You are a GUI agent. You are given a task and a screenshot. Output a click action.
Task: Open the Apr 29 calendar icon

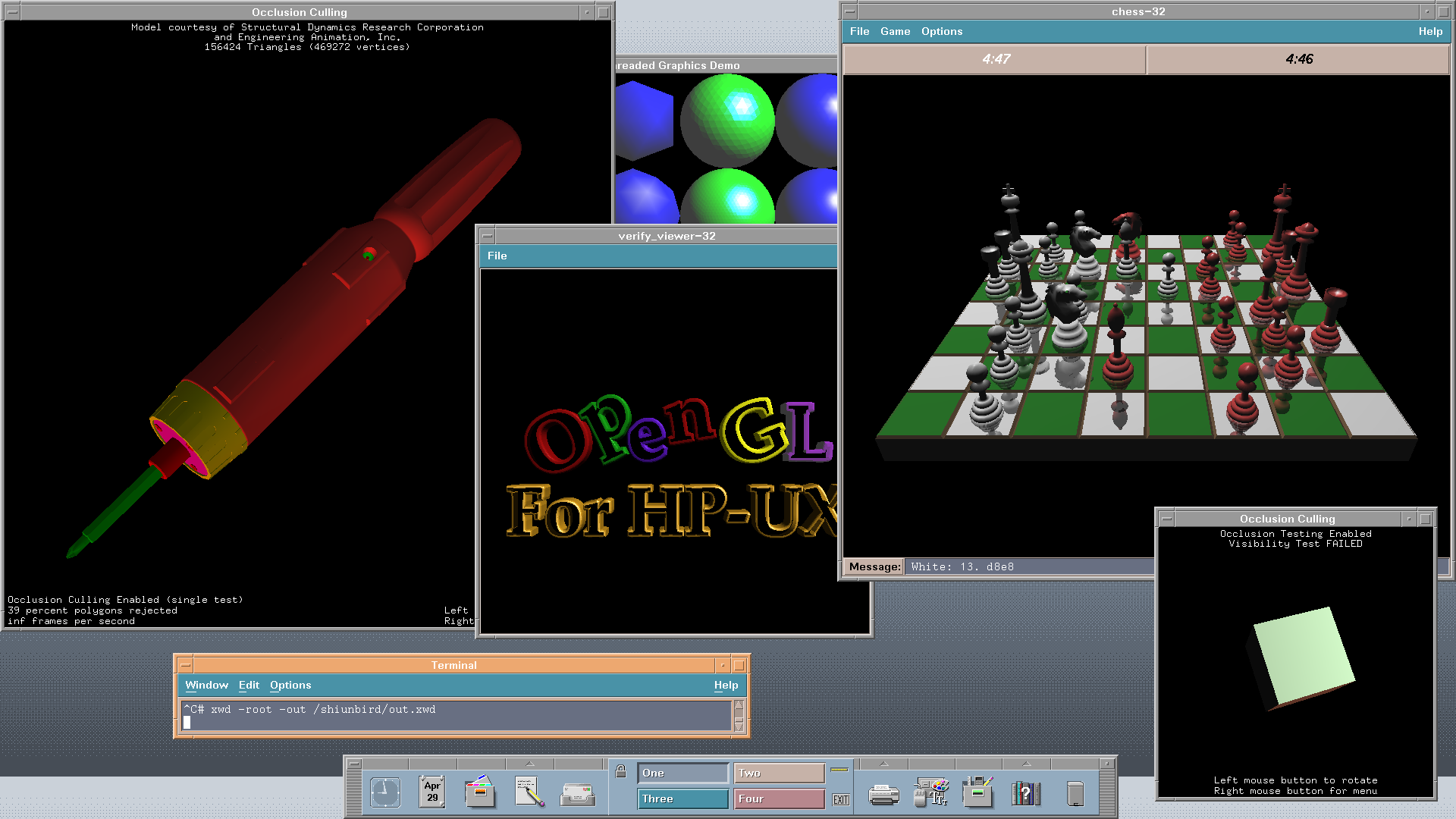click(432, 792)
